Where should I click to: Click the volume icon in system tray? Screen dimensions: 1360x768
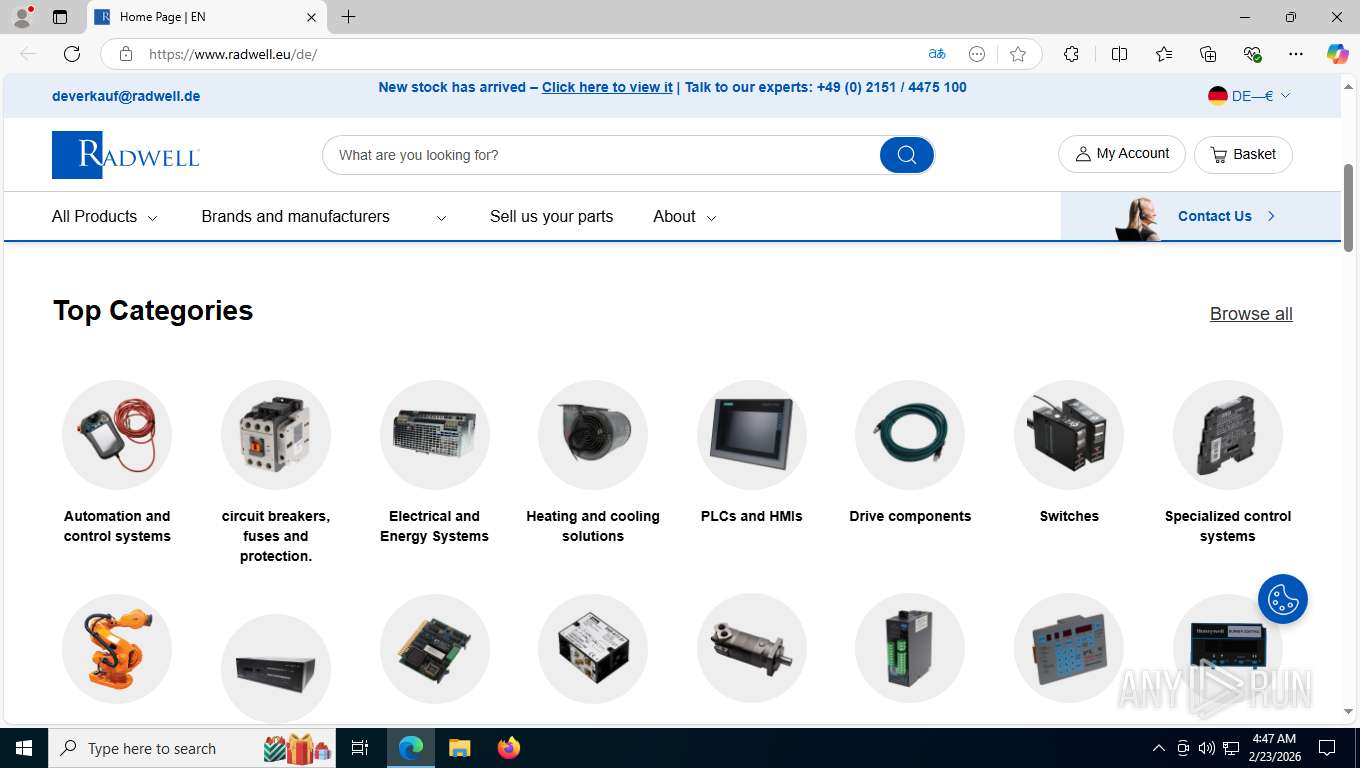(x=1207, y=748)
